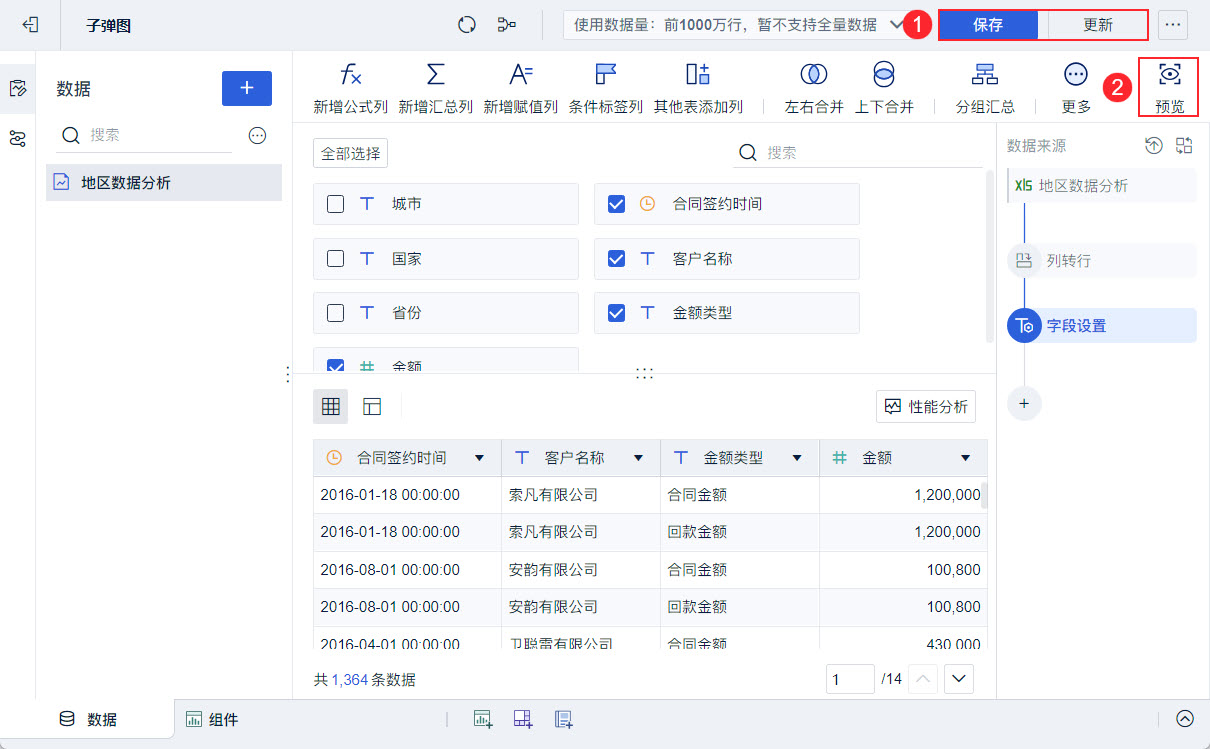Open the 条件标签列 flag tool

605,75
